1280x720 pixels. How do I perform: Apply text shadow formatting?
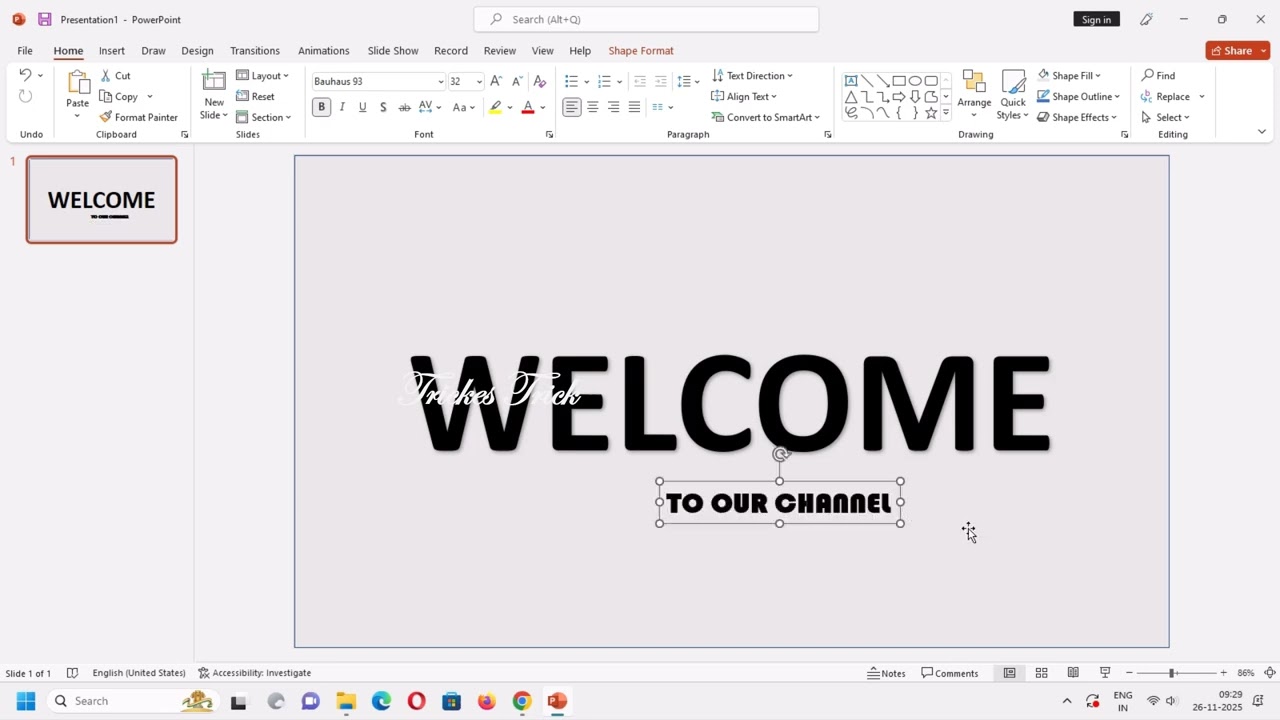tap(383, 107)
